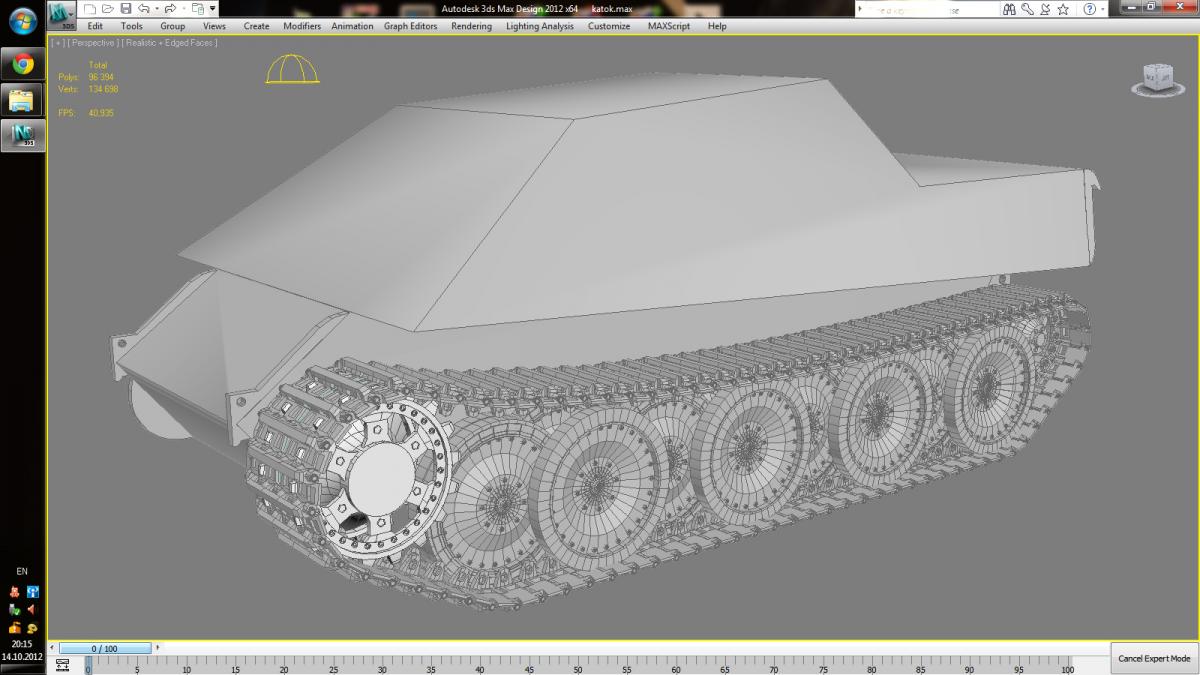The width and height of the screenshot is (1200, 675).
Task: Click frame 25 on the timeline ruler
Action: coord(333,668)
